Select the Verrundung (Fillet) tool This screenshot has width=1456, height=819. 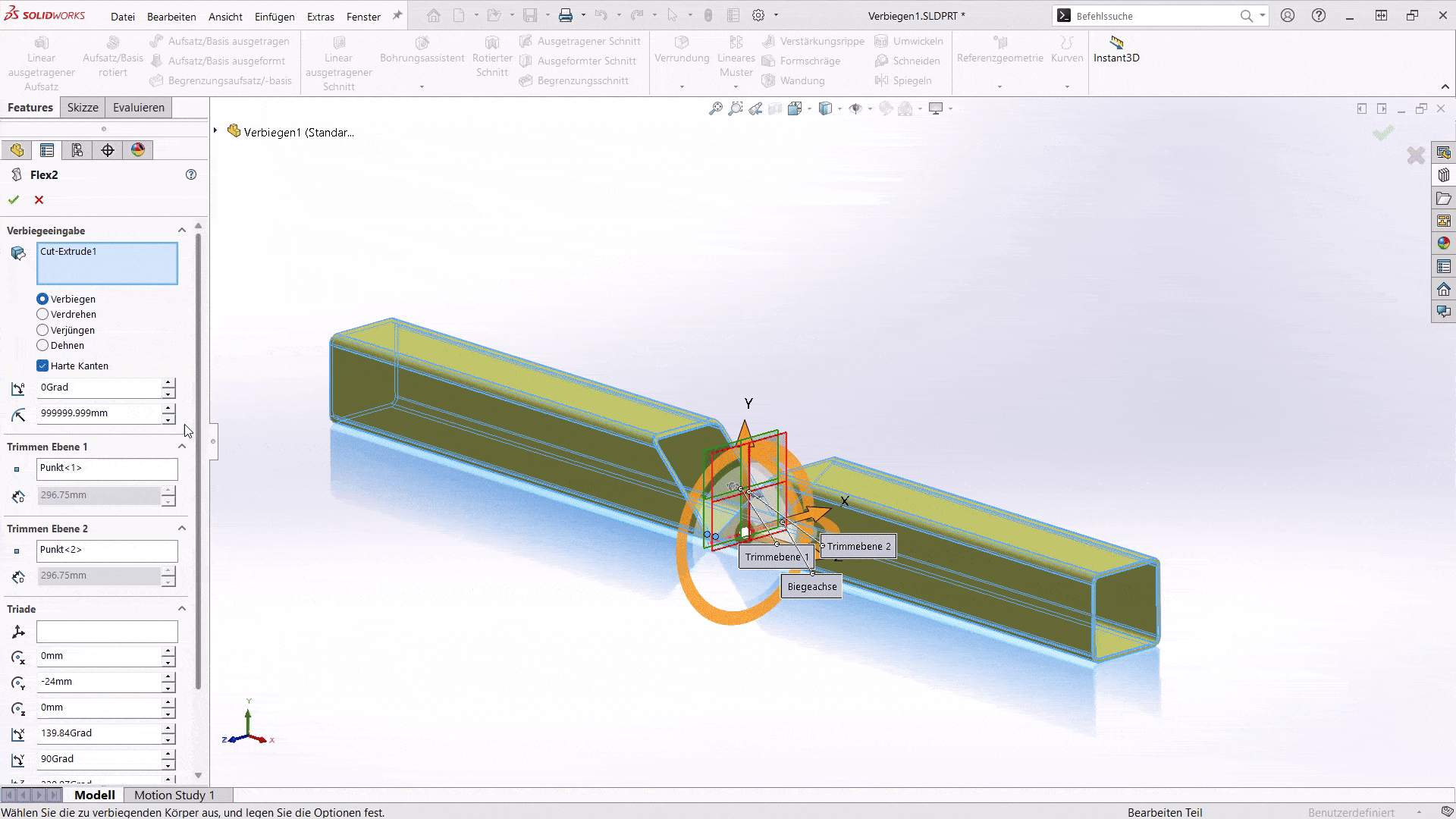(x=680, y=53)
